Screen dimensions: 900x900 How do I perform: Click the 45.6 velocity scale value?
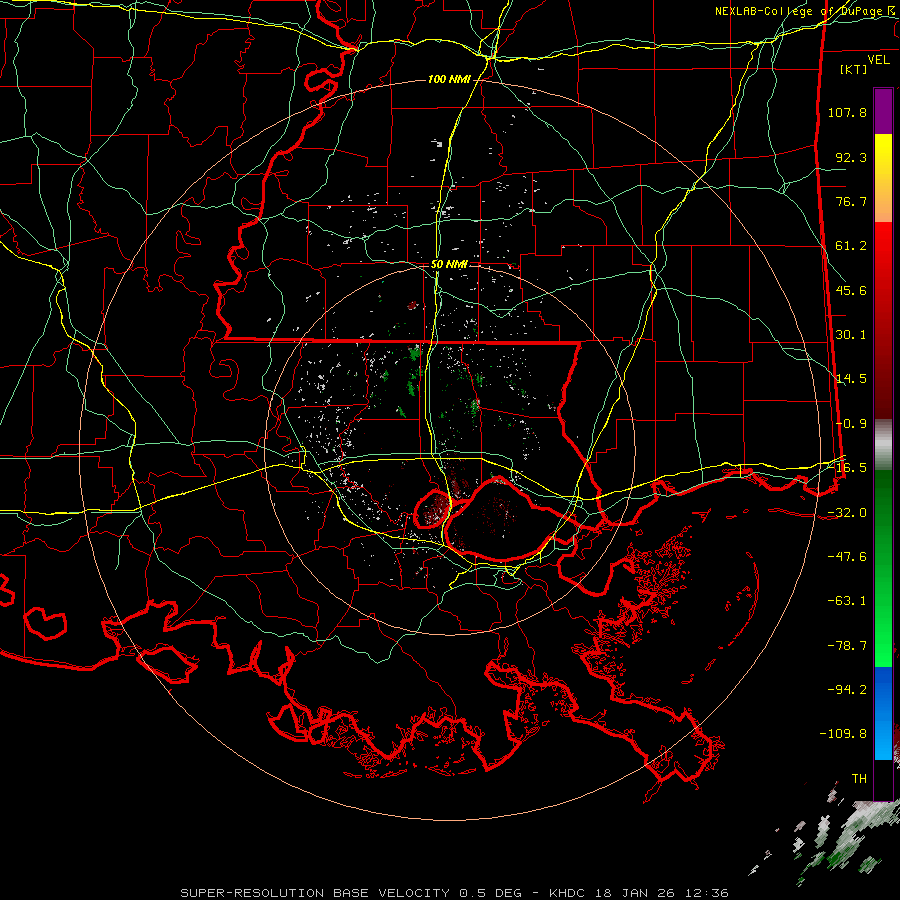click(851, 290)
